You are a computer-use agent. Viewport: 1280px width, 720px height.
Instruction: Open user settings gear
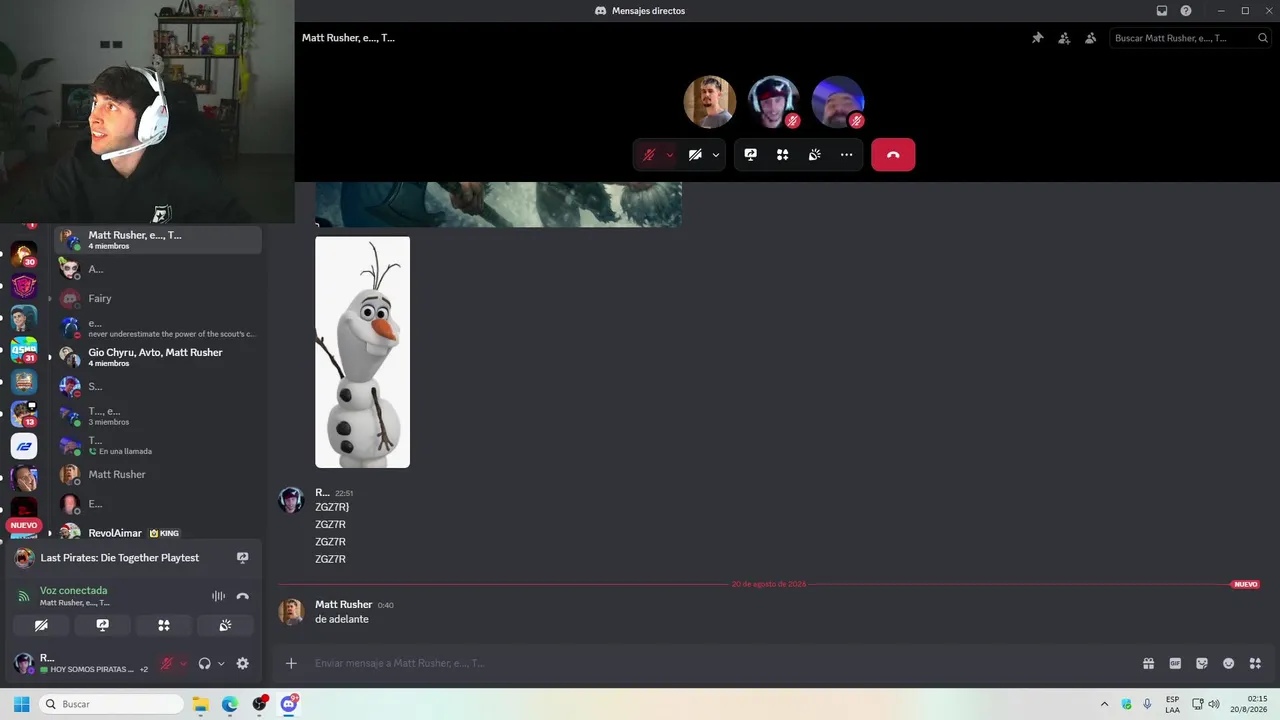242,663
